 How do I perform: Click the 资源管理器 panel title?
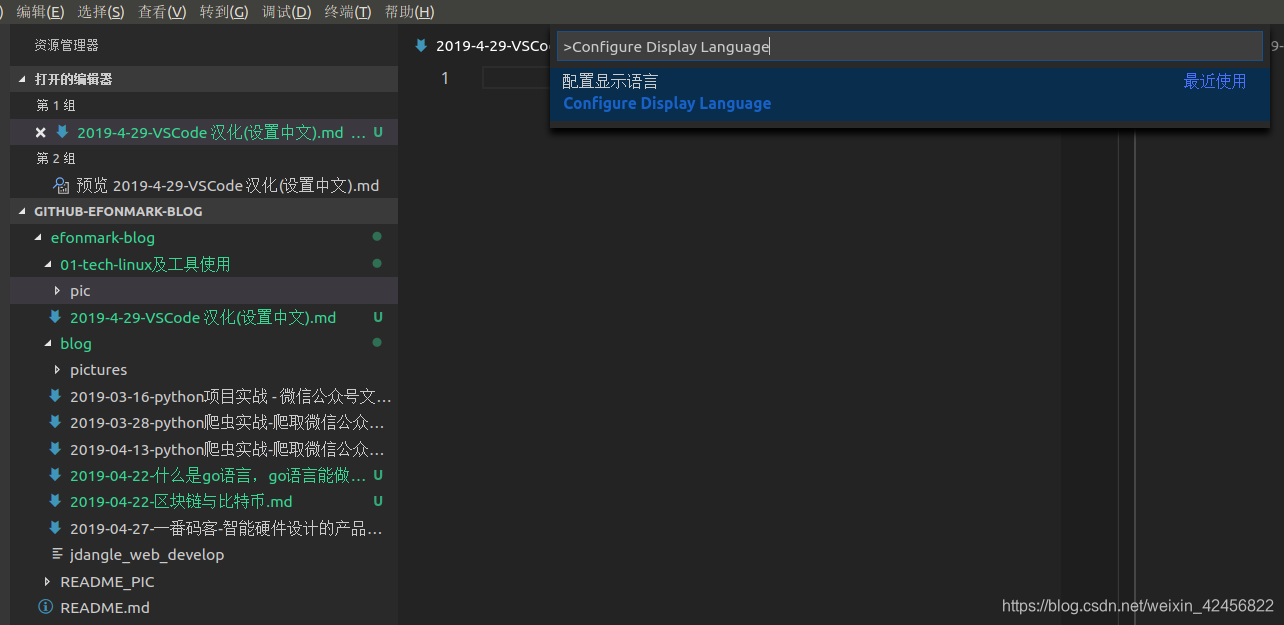tap(66, 45)
